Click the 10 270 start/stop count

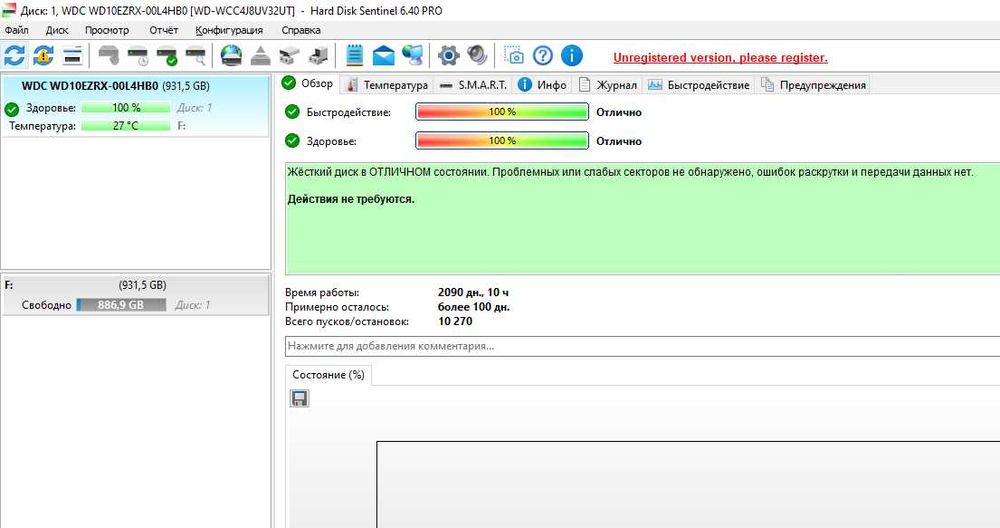tap(455, 321)
